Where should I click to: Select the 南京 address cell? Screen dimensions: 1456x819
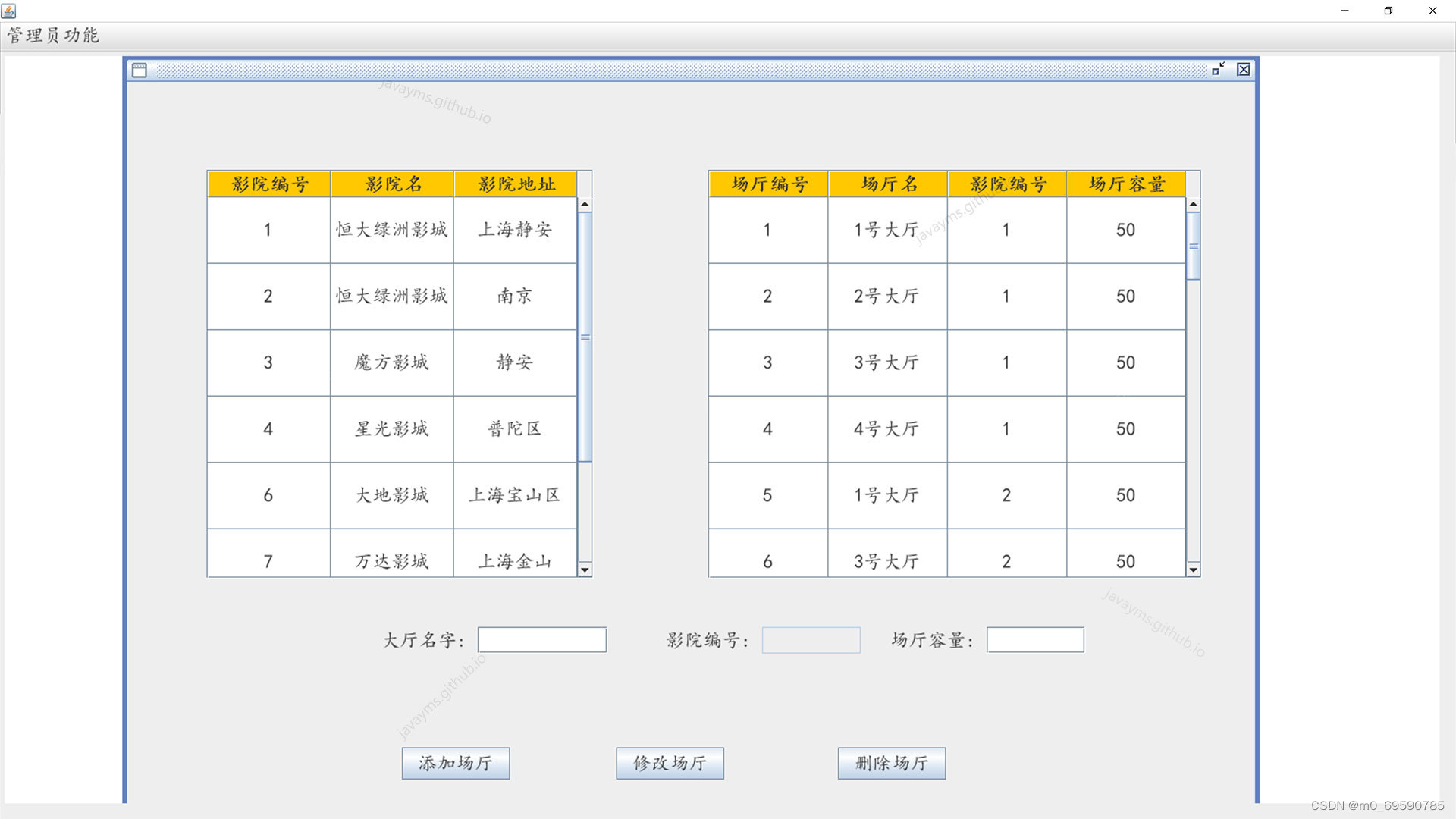coord(515,296)
